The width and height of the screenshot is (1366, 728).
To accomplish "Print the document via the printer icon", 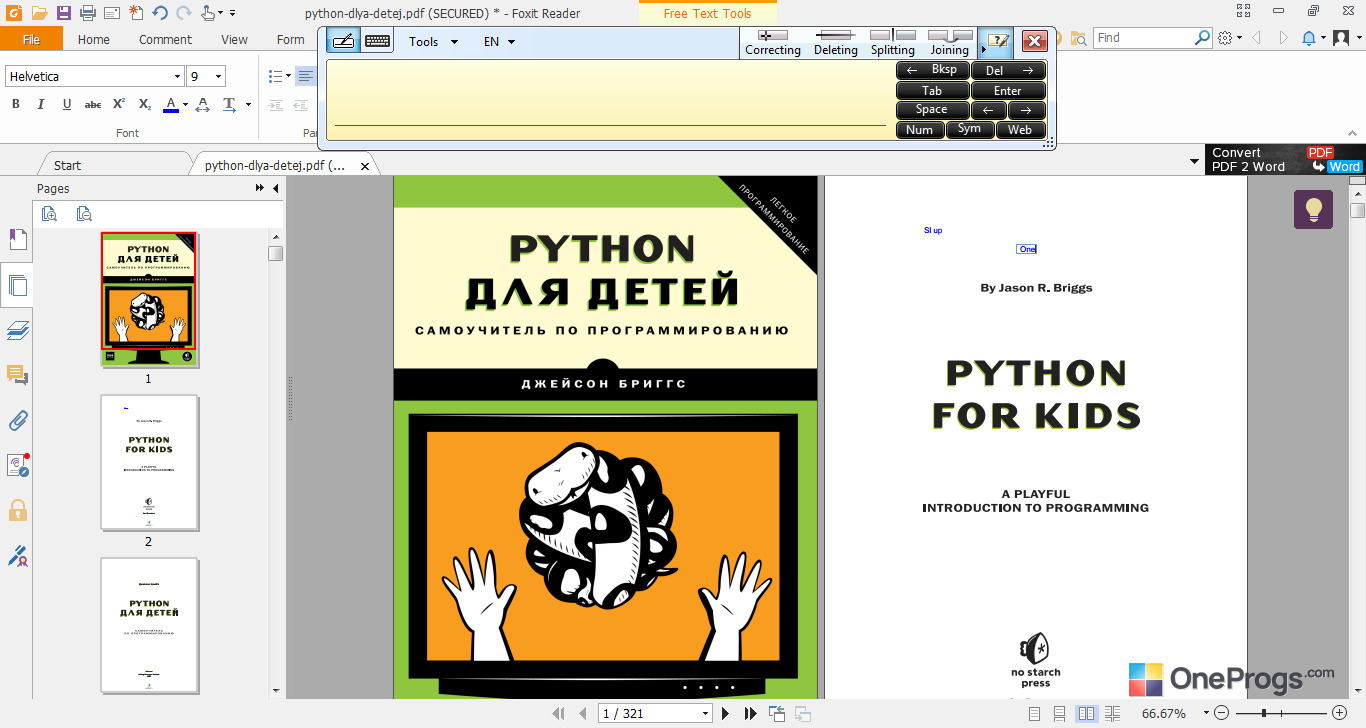I will click(87, 13).
